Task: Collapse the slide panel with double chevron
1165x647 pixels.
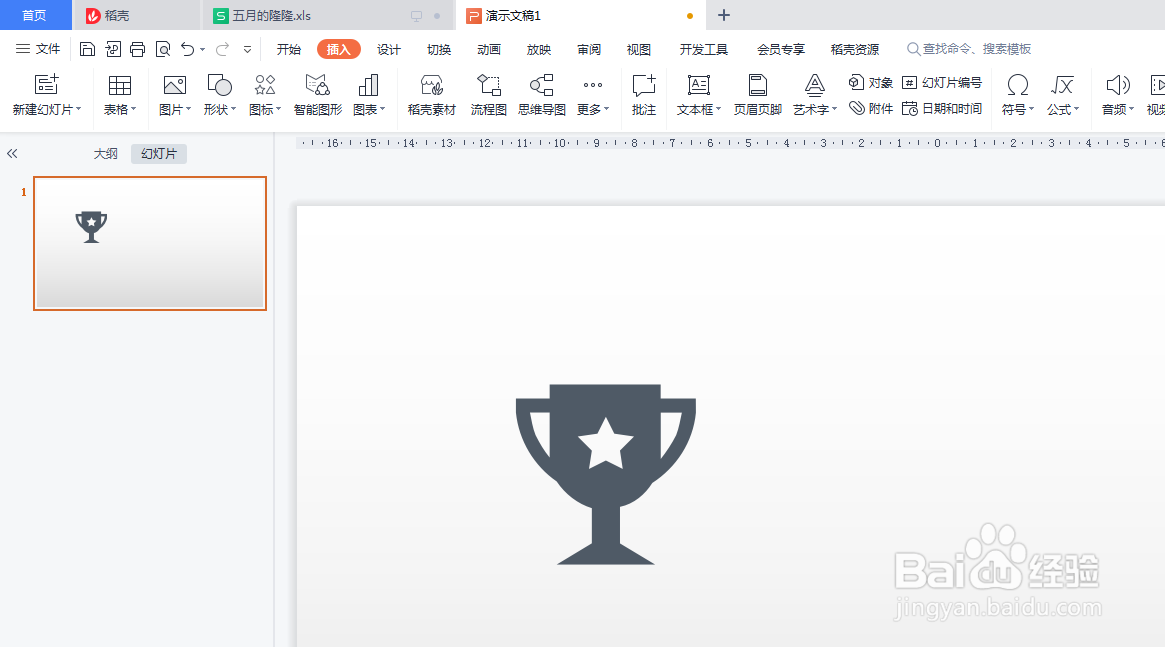Action: pyautogui.click(x=12, y=154)
